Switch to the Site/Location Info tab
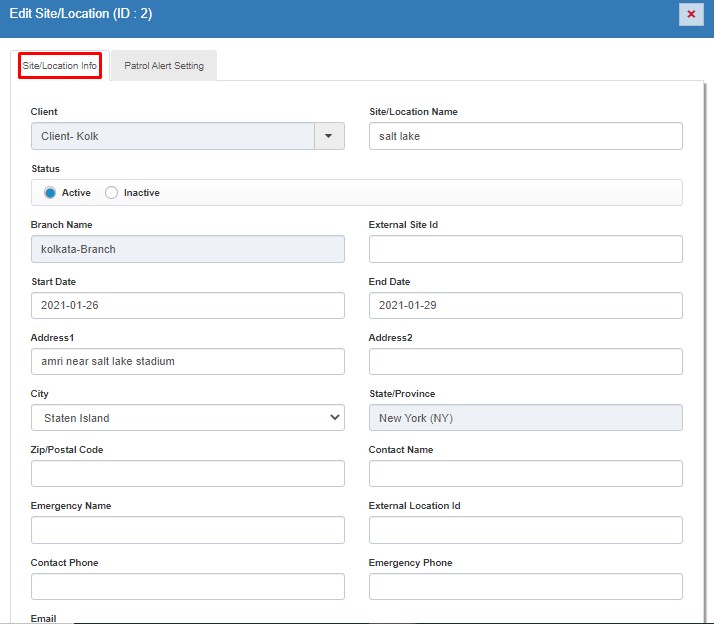 tap(61, 66)
